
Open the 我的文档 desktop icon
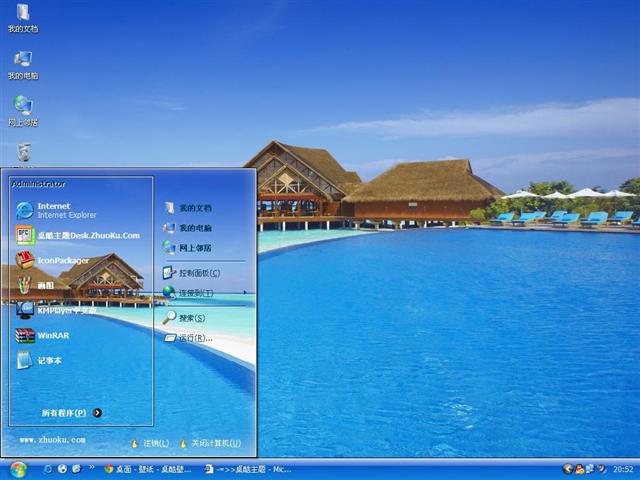23,18
